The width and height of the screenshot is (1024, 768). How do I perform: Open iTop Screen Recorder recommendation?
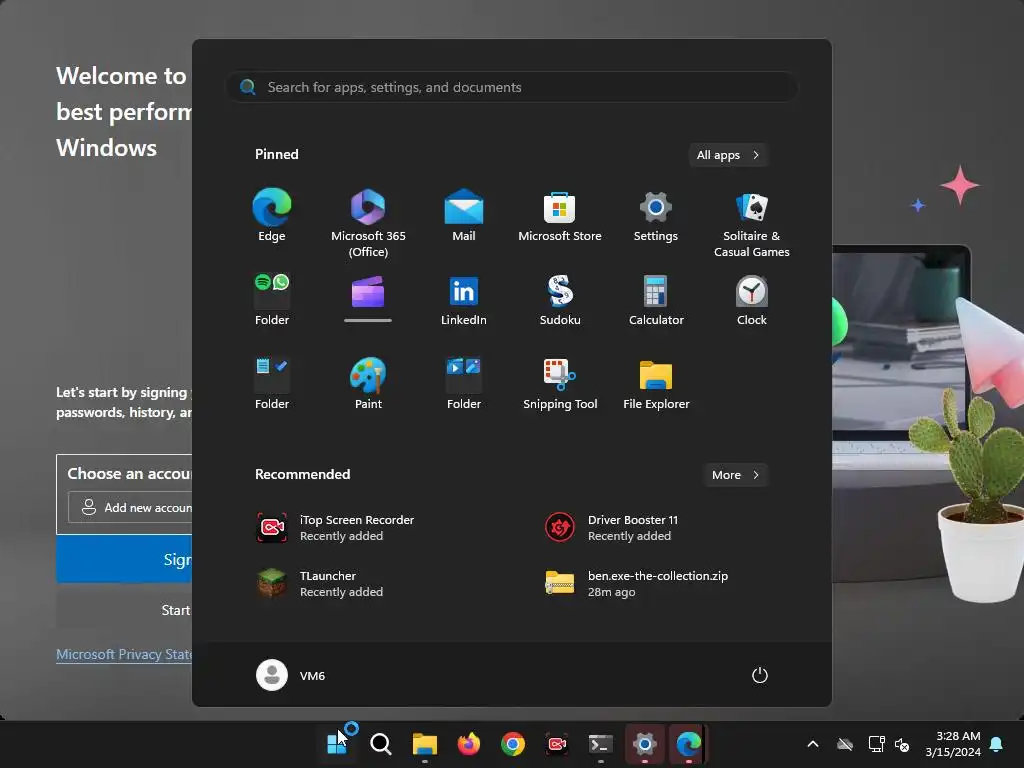[335, 528]
